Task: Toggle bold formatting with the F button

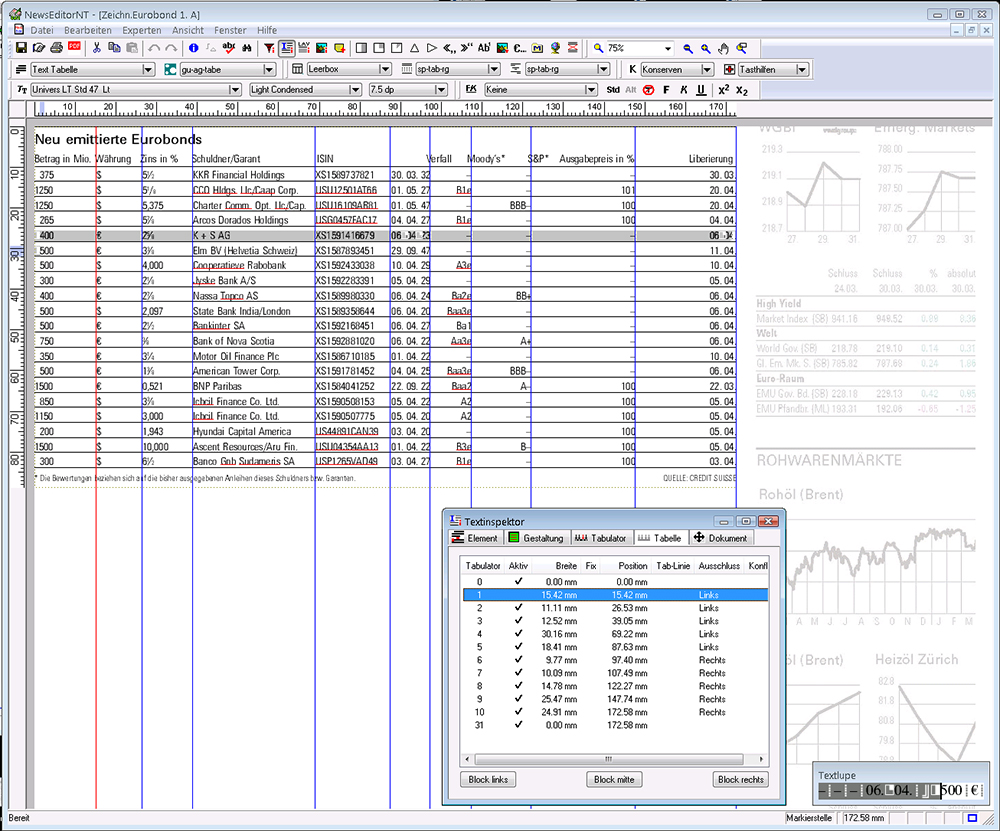Action: (x=666, y=90)
